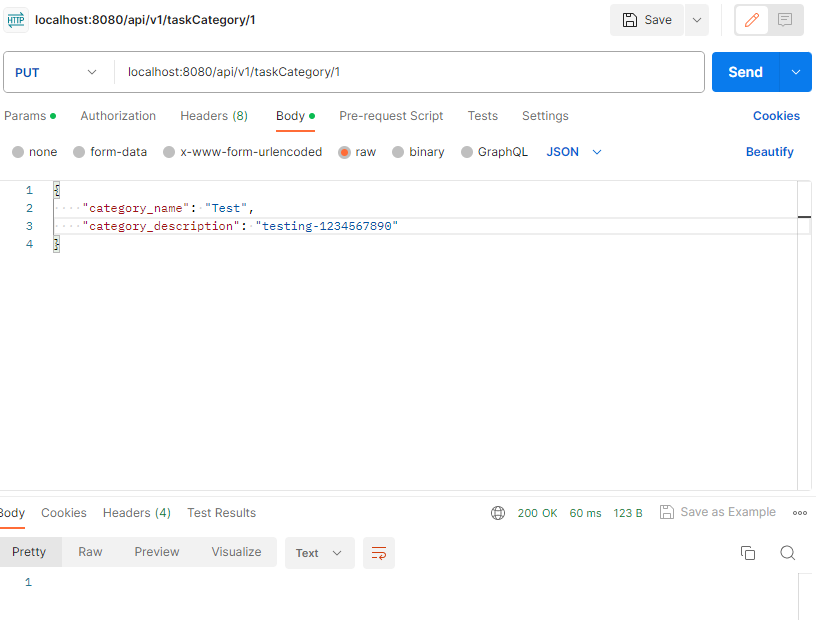Click the "category_name" key in editor
This screenshot has width=816, height=620.
(x=136, y=208)
